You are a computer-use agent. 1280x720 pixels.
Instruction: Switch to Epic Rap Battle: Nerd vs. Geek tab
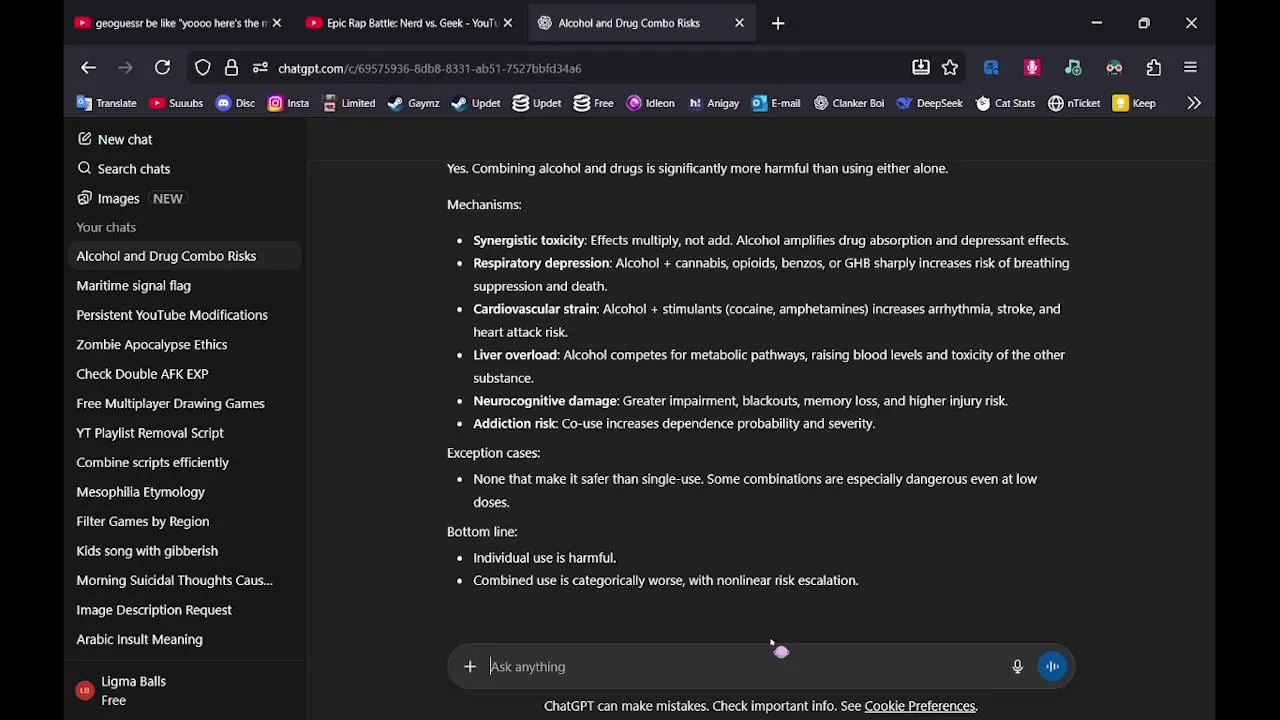(x=409, y=23)
